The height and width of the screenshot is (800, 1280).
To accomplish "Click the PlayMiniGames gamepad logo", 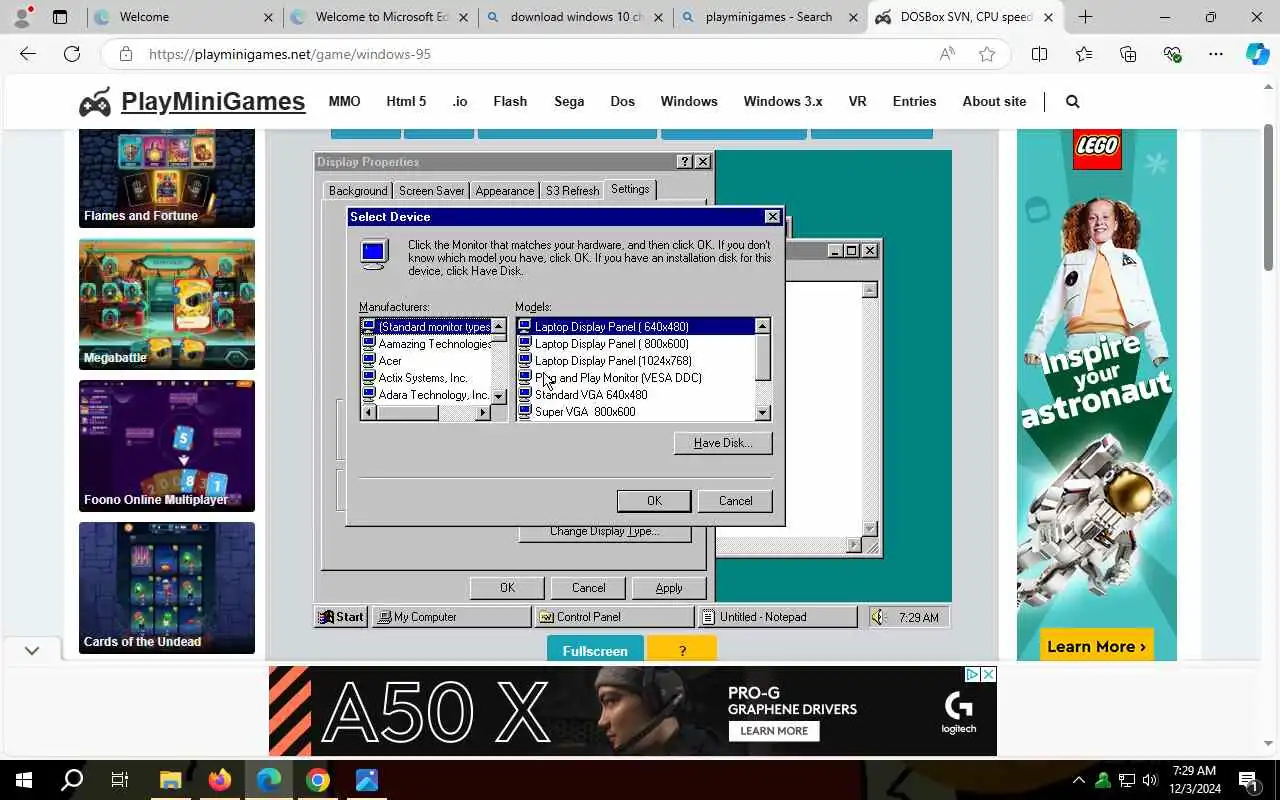I will 96,102.
